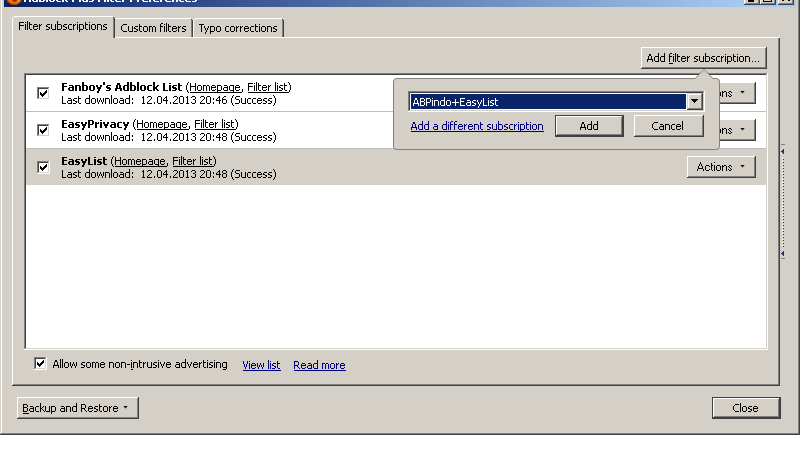The image size is (800, 450).
Task: Select EasyPrivacy title text
Action: coord(95,124)
